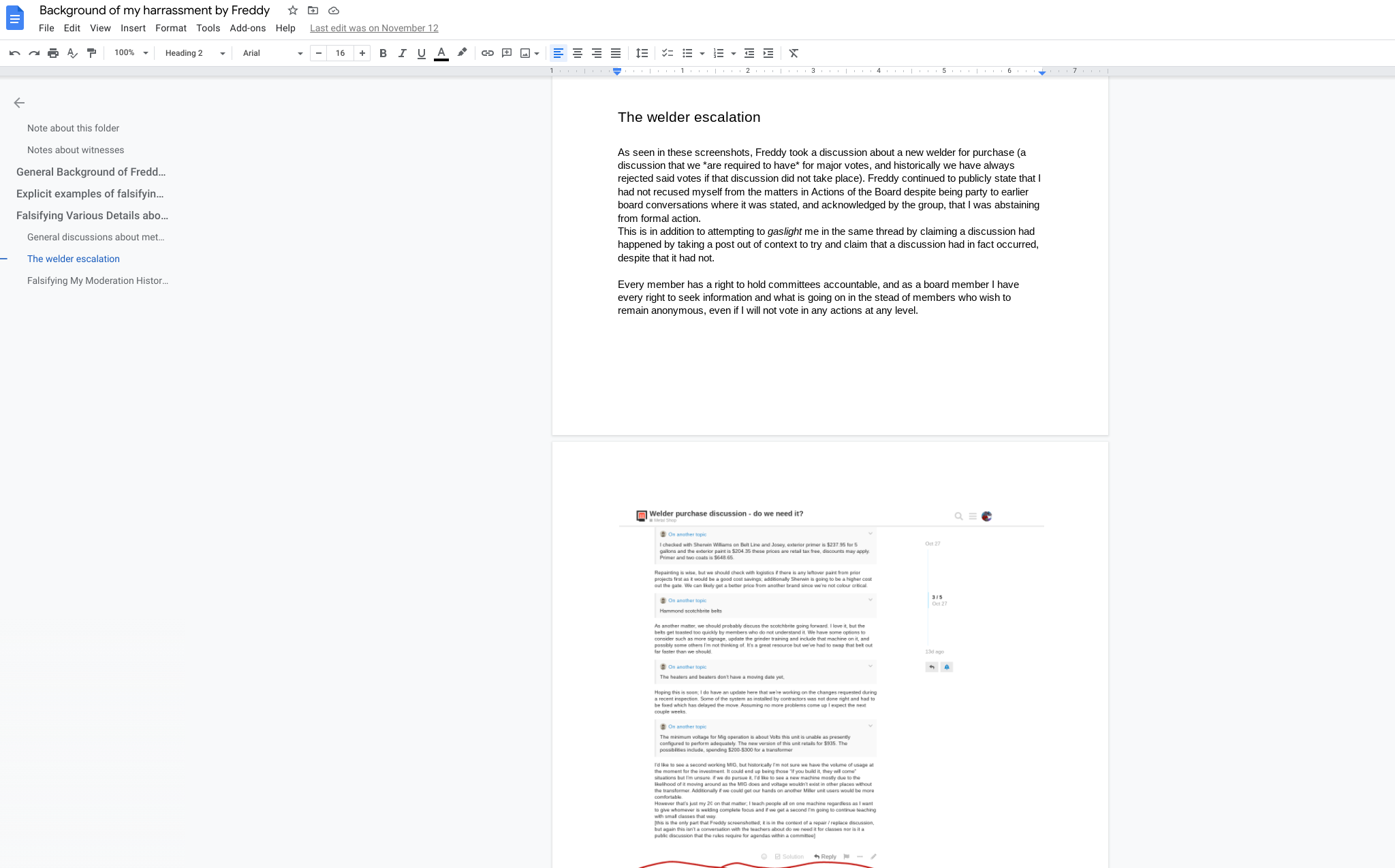This screenshot has width=1395, height=868.
Task: Star this document
Action: pos(293,10)
